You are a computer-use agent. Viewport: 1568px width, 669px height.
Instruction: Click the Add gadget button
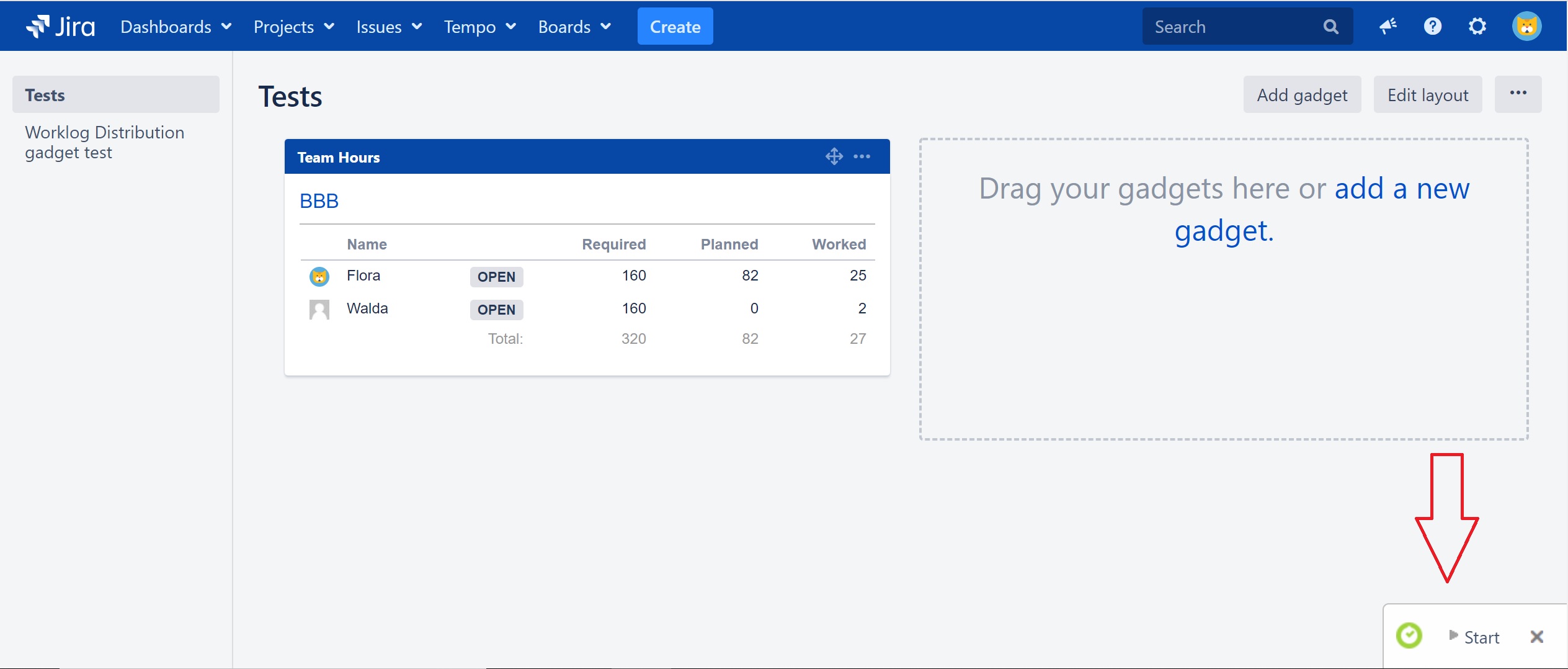[x=1301, y=95]
